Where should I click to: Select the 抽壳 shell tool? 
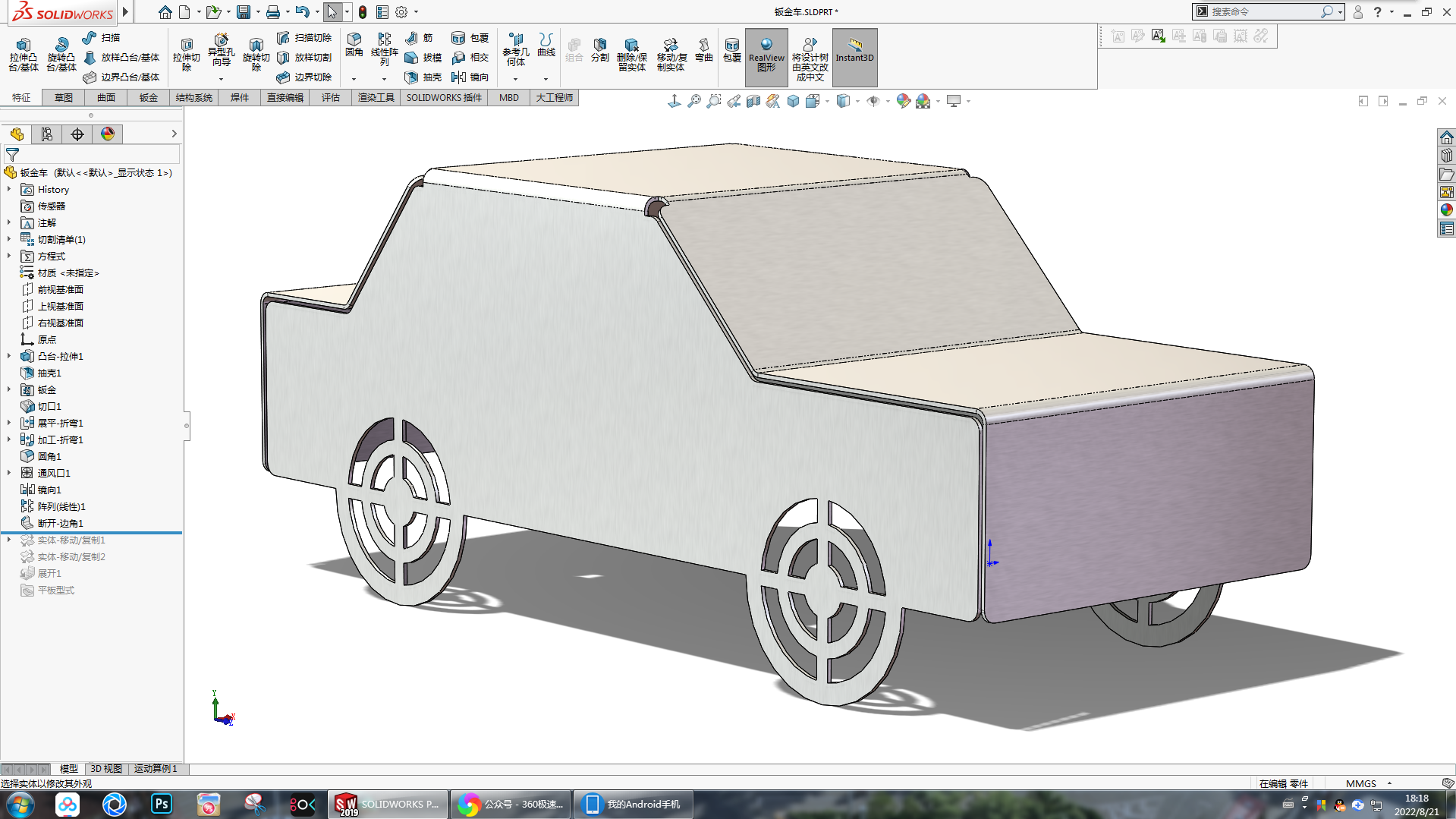click(423, 77)
